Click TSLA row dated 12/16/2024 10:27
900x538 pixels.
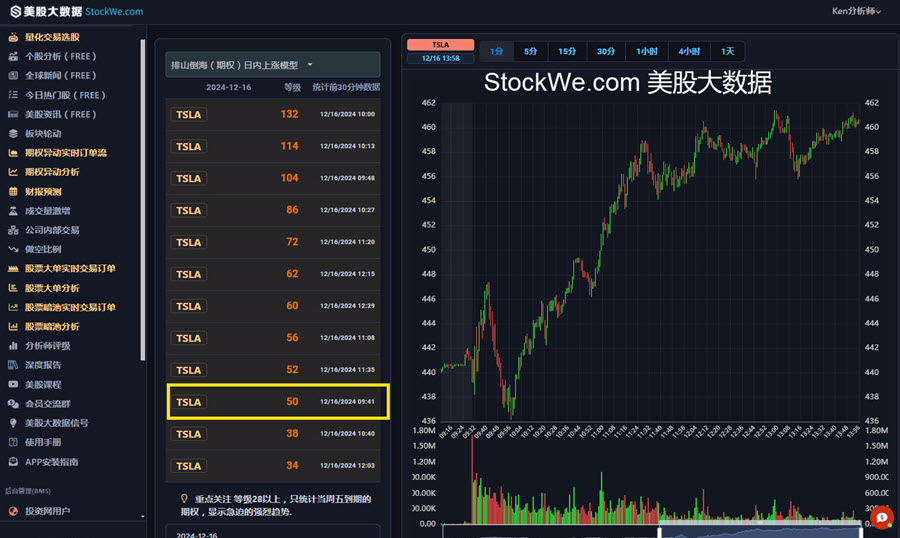[273, 210]
